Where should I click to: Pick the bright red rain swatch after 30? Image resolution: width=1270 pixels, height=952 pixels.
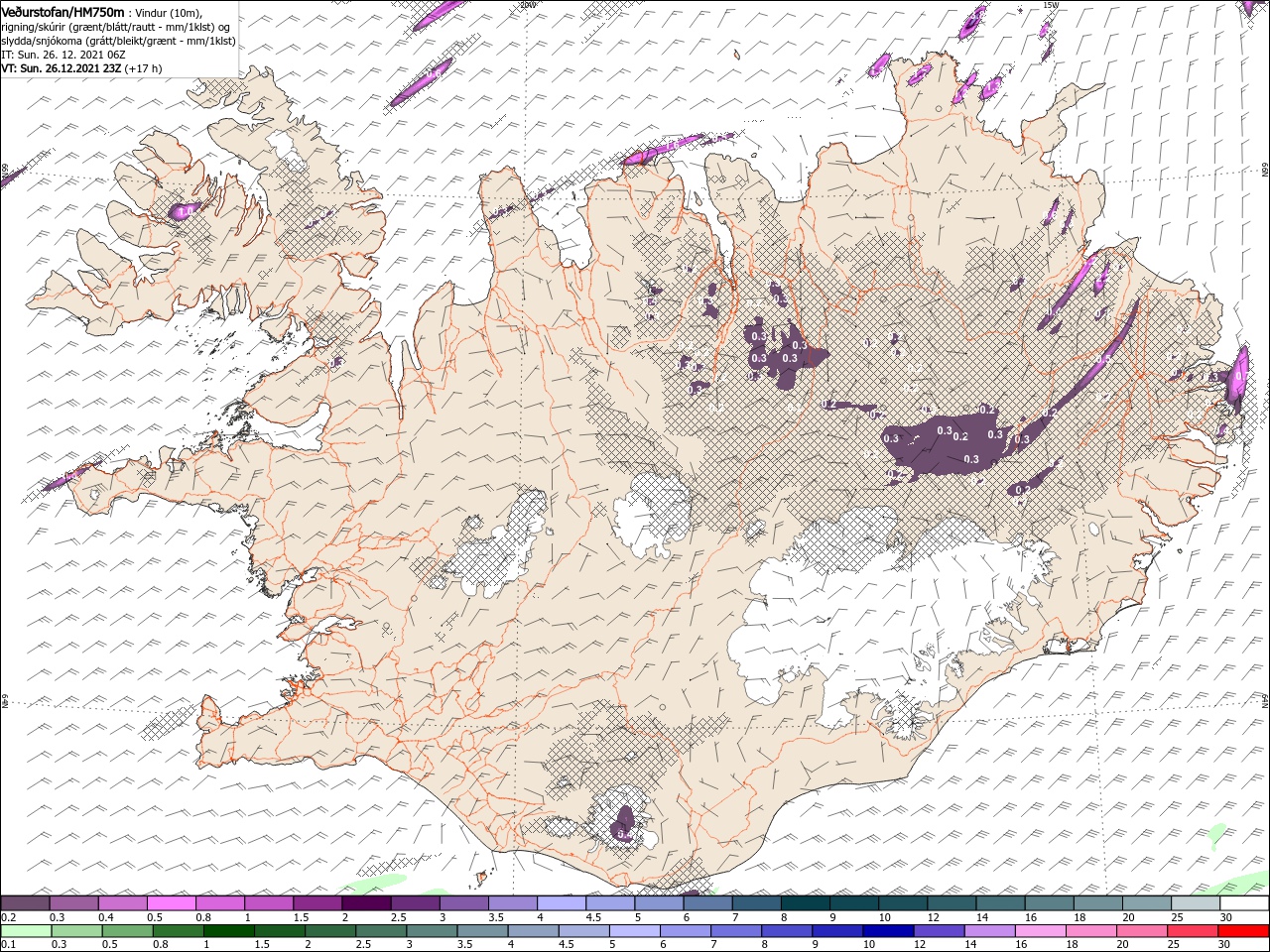(1243, 931)
